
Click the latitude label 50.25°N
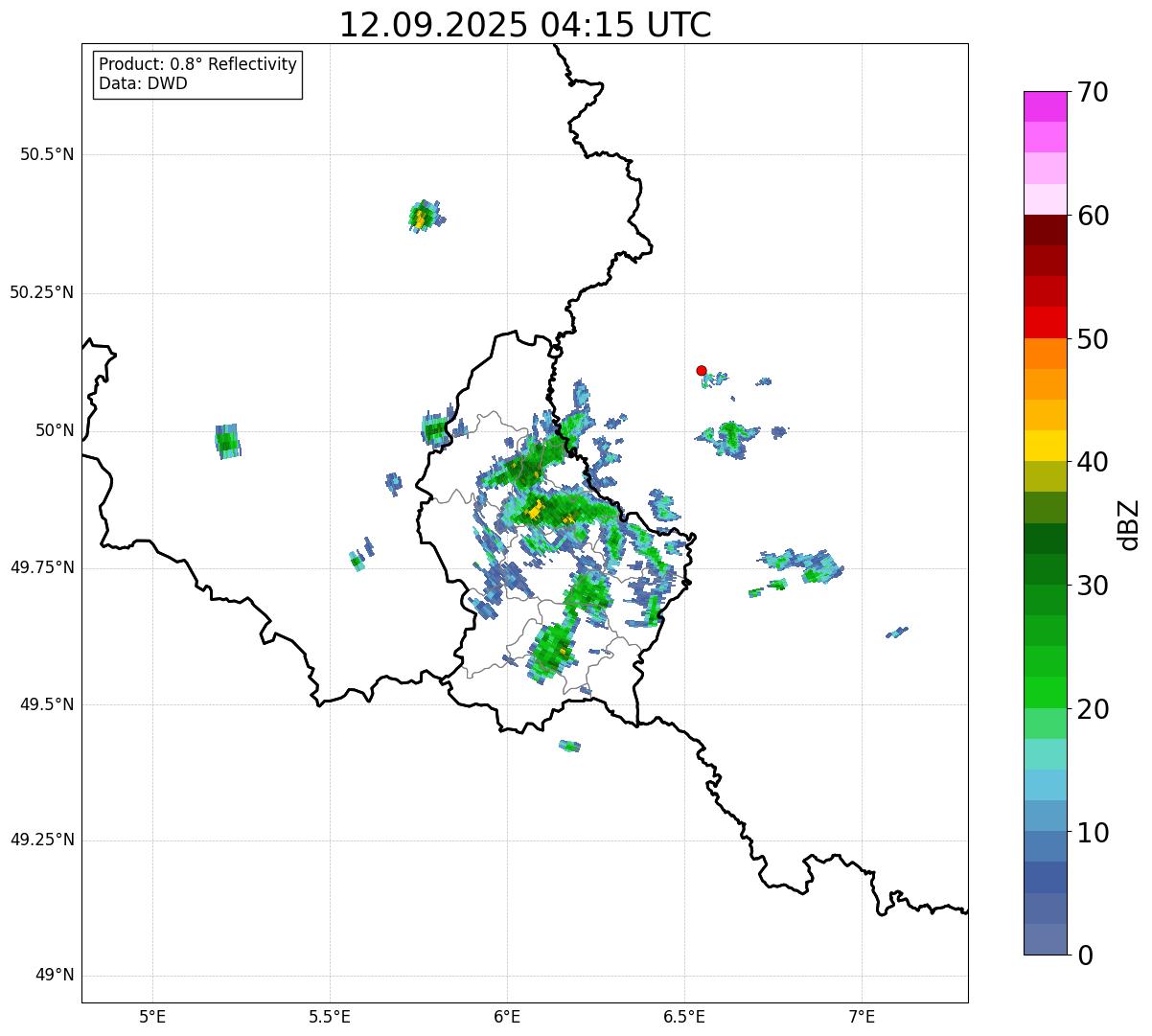coord(42,293)
